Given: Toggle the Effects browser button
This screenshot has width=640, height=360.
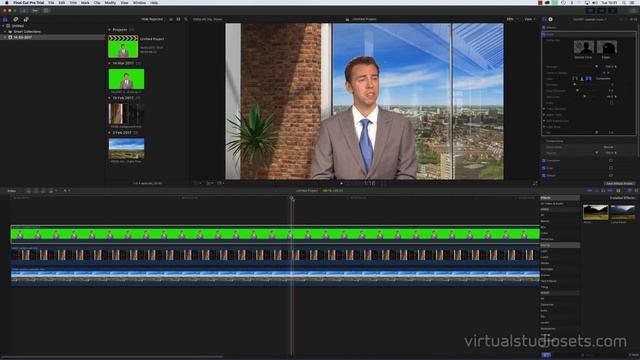Looking at the screenshot, I should click(x=629, y=191).
